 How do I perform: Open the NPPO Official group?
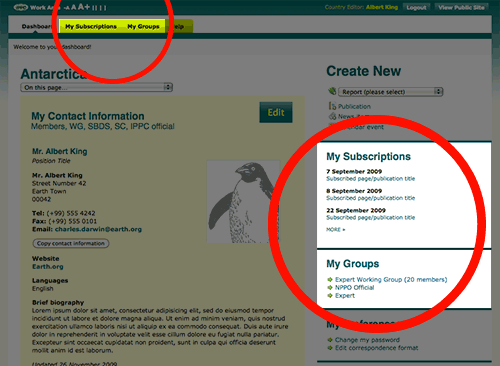pyautogui.click(x=355, y=287)
